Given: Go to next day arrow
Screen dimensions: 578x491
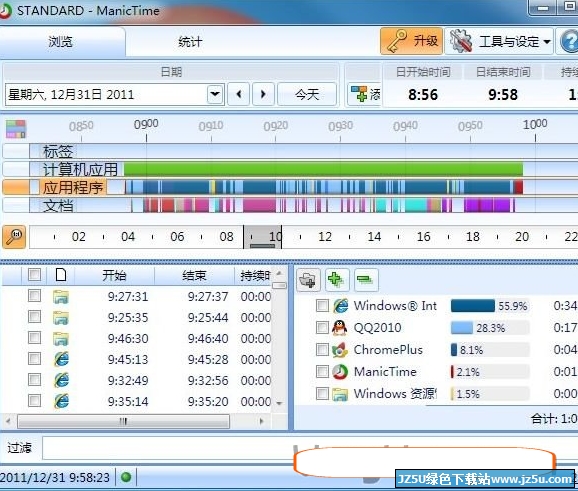Looking at the screenshot, I should [263, 94].
